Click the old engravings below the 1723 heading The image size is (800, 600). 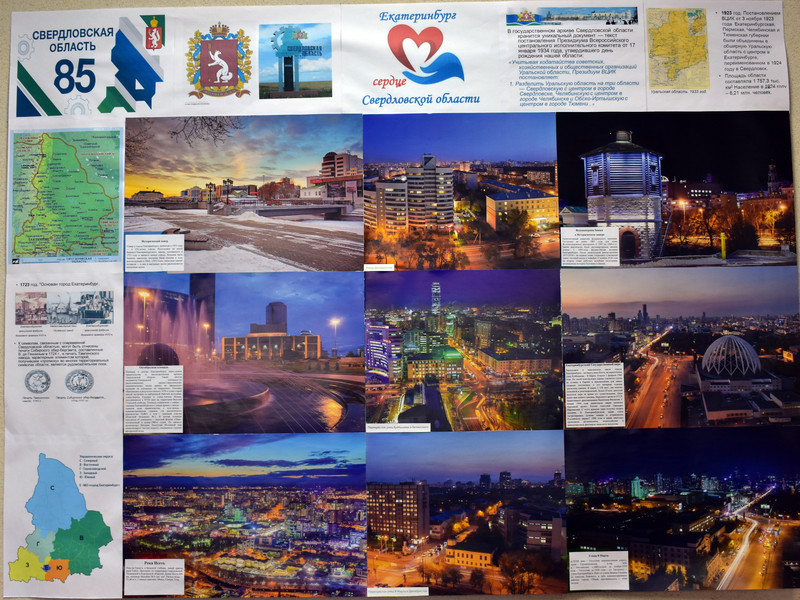(64, 307)
